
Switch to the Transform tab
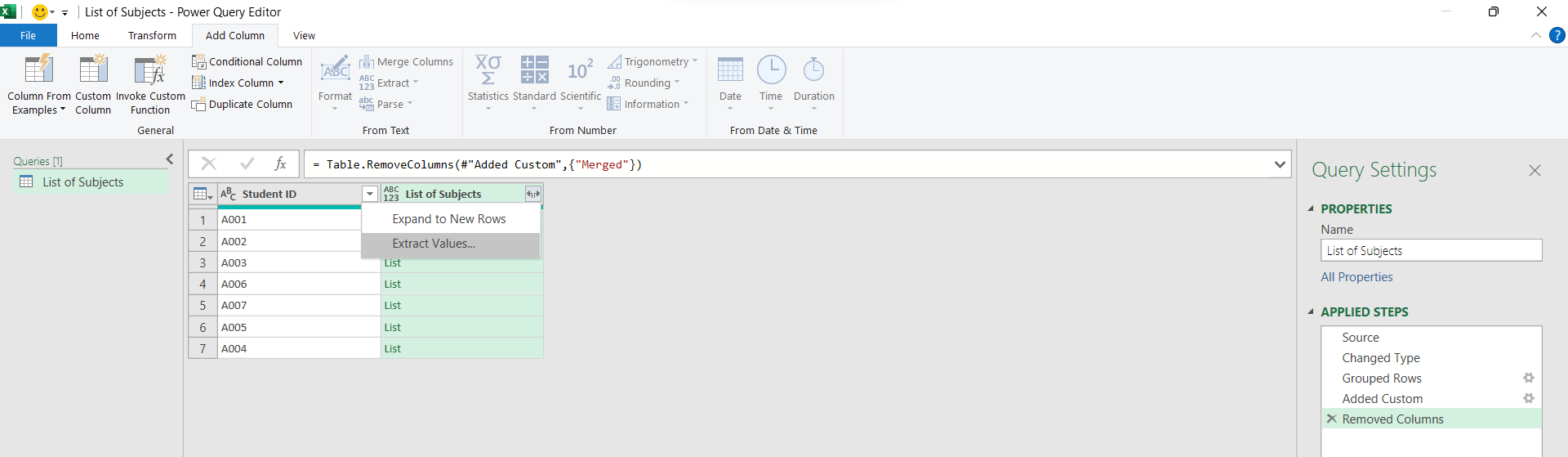click(x=152, y=35)
